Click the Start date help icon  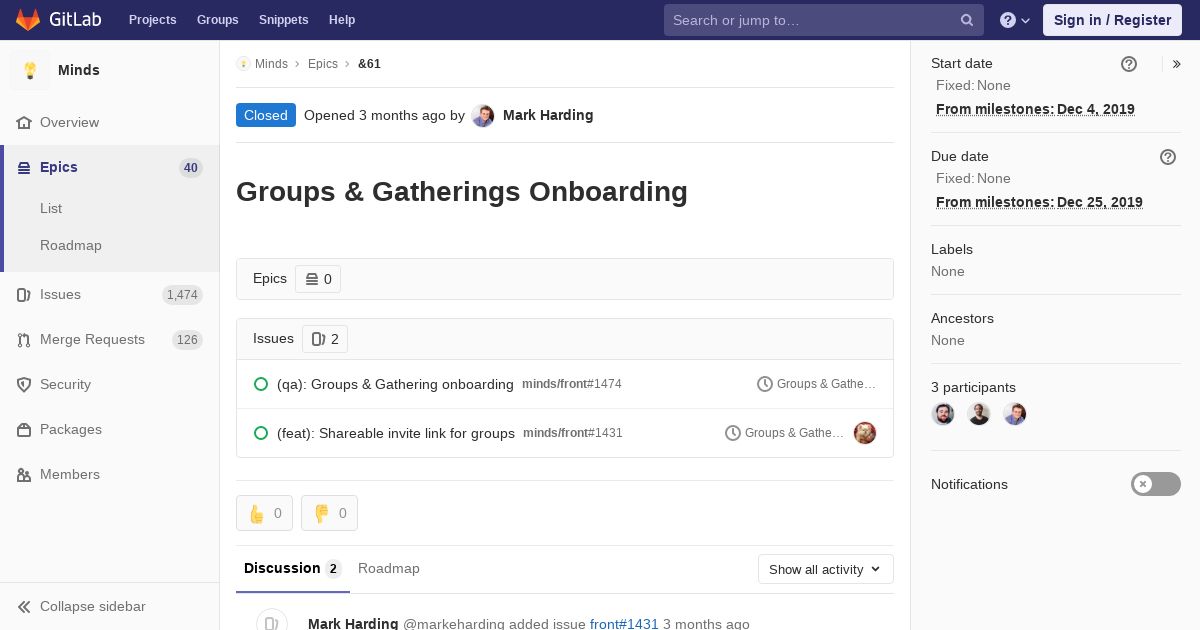pos(1129,64)
